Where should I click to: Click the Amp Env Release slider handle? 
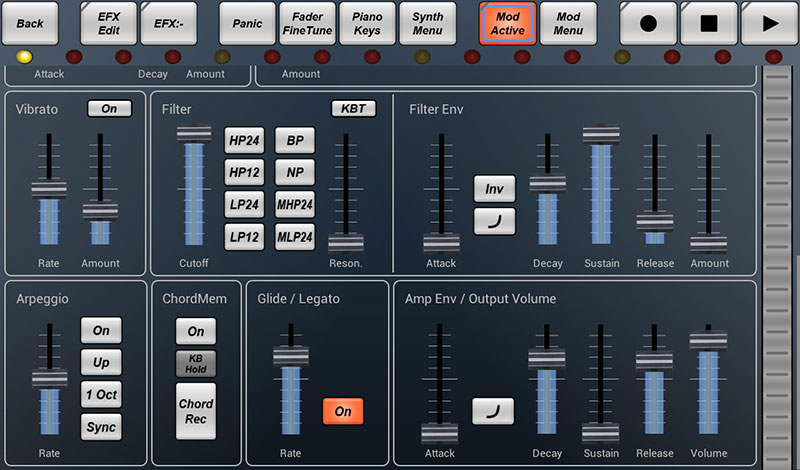(654, 360)
